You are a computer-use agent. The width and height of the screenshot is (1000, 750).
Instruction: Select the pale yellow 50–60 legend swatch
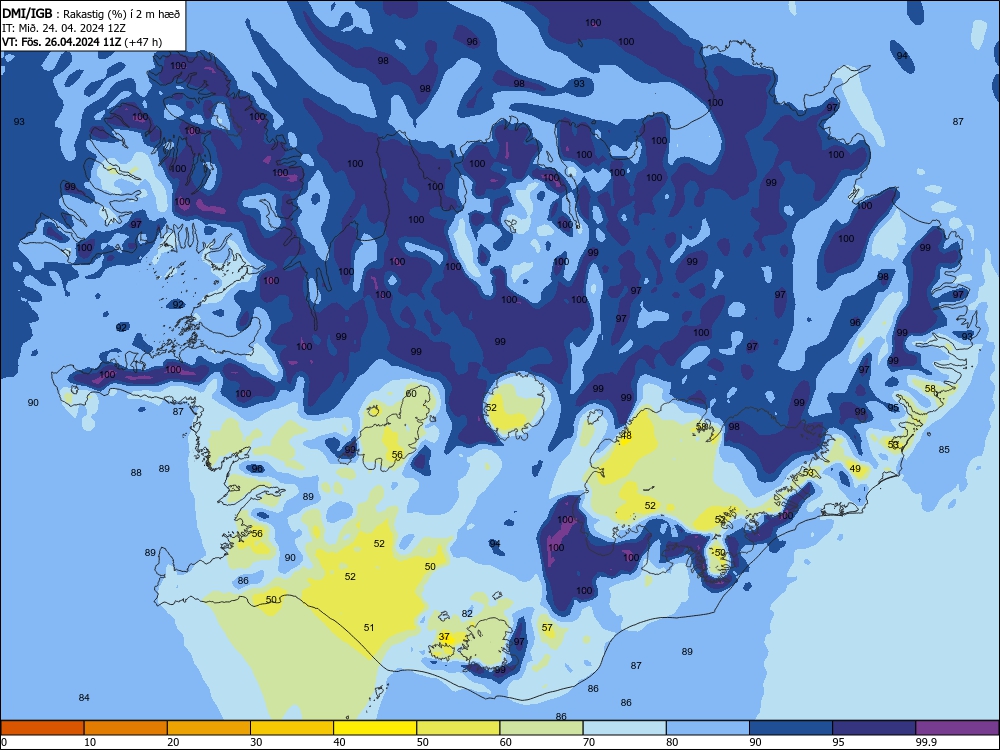[x=458, y=728]
